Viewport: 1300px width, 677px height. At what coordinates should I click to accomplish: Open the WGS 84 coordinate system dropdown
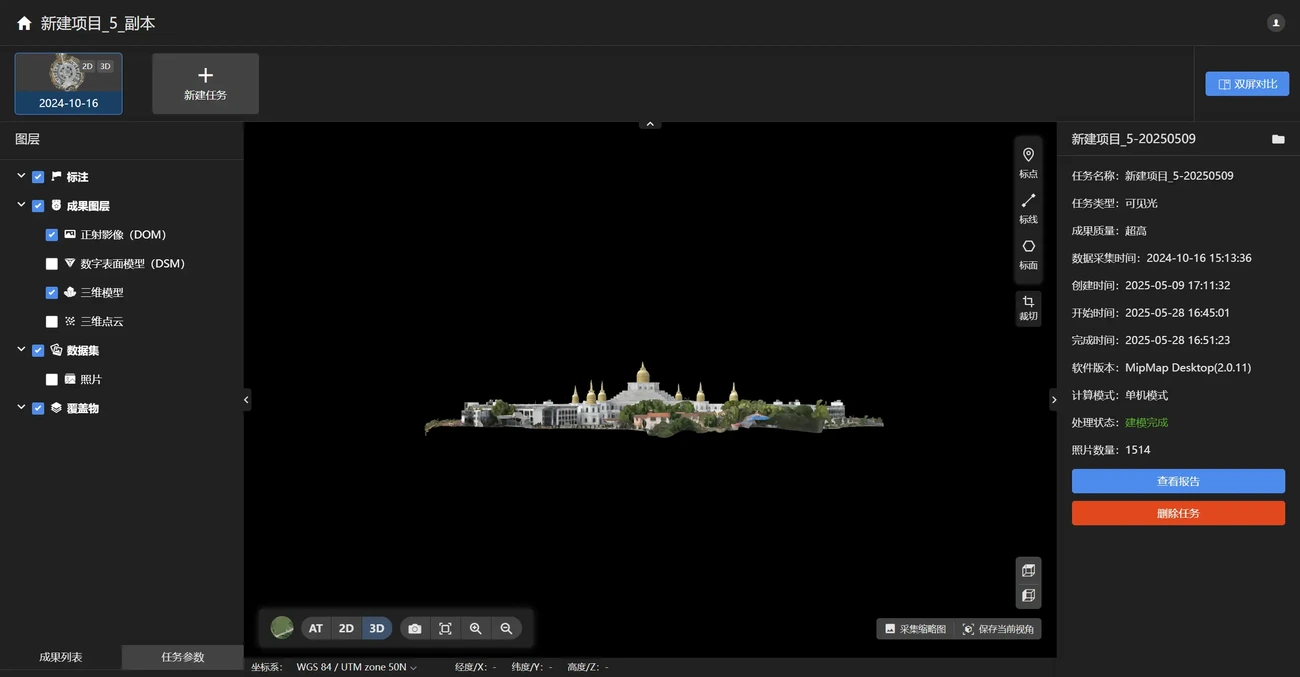(356, 667)
